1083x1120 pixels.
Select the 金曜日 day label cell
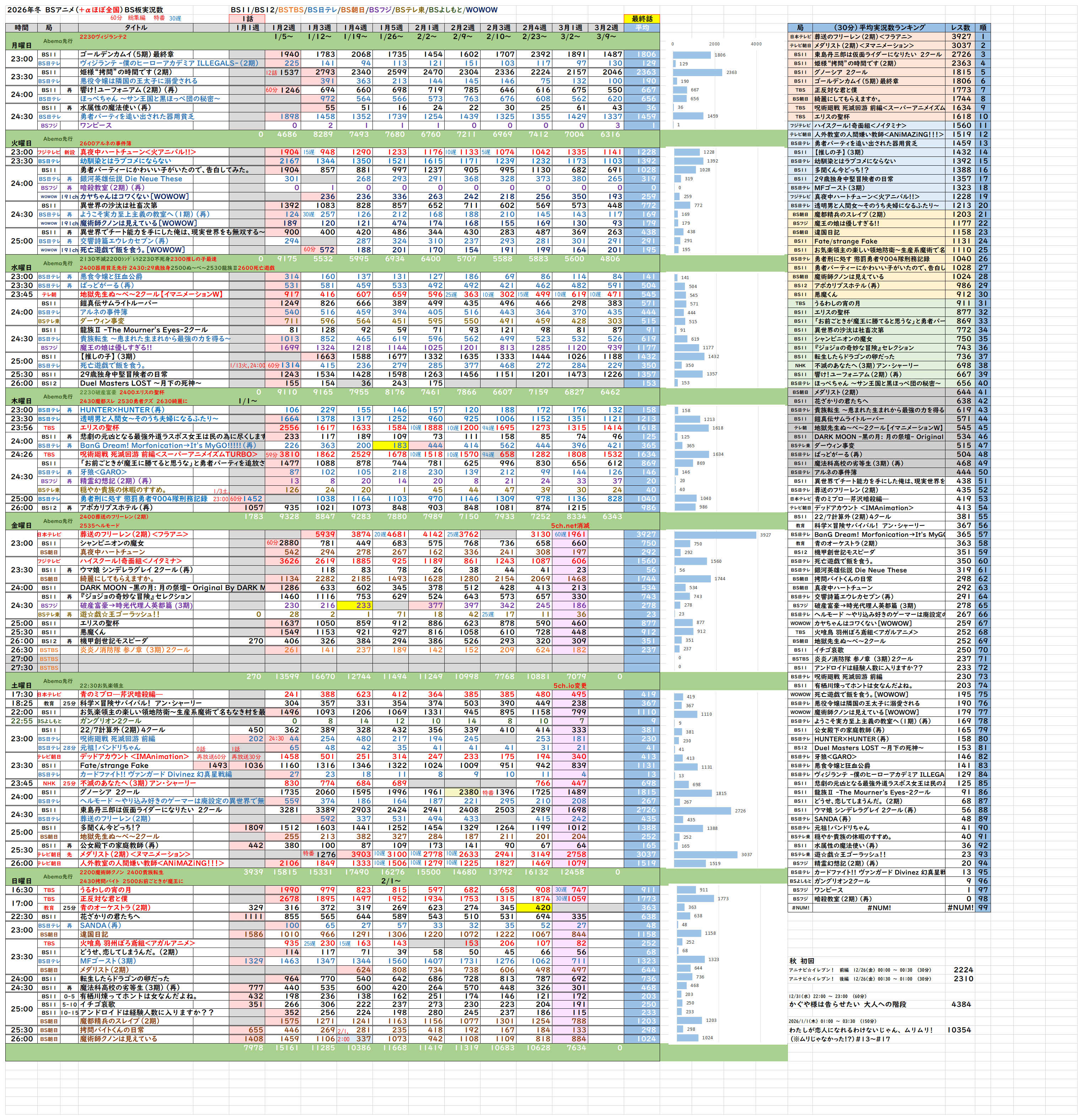21,525
